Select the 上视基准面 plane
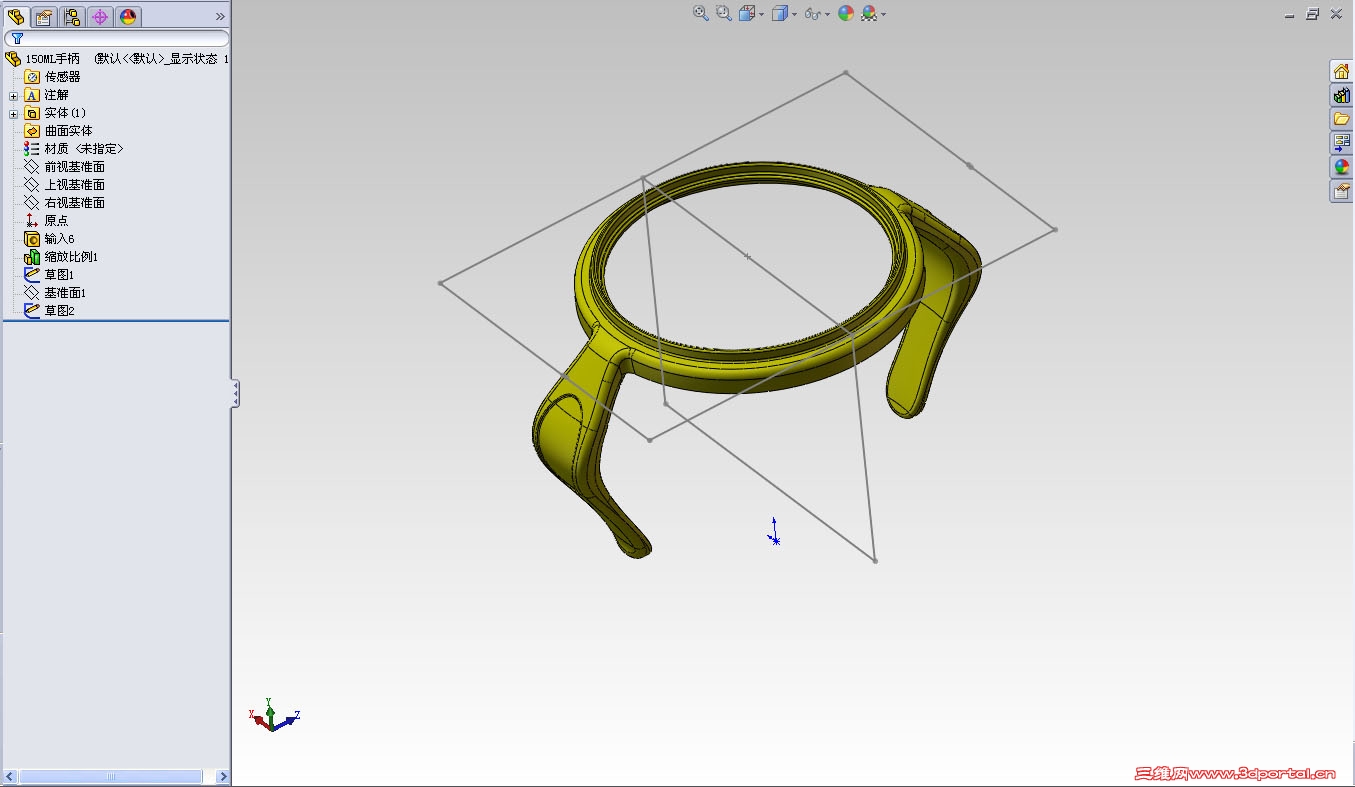Image resolution: width=1355 pixels, height=787 pixels. point(74,185)
